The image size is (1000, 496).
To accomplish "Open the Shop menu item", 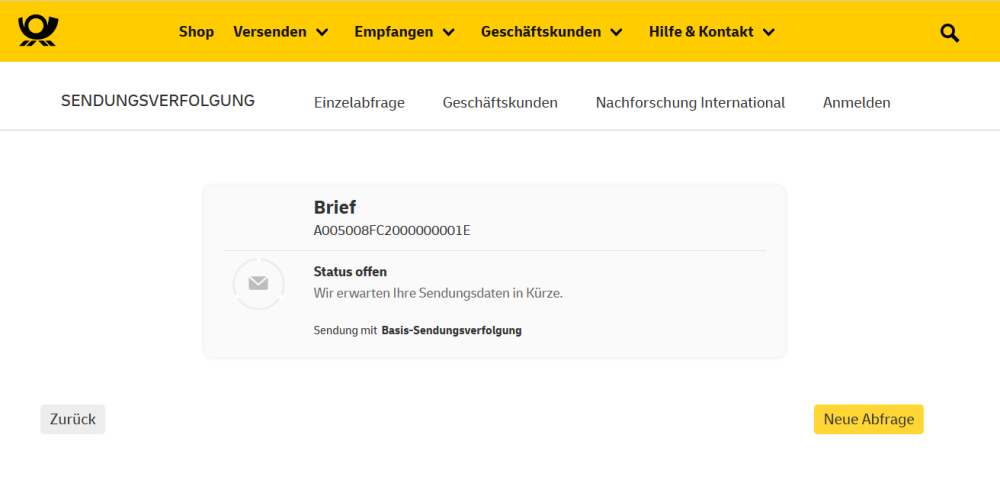I will click(x=196, y=31).
